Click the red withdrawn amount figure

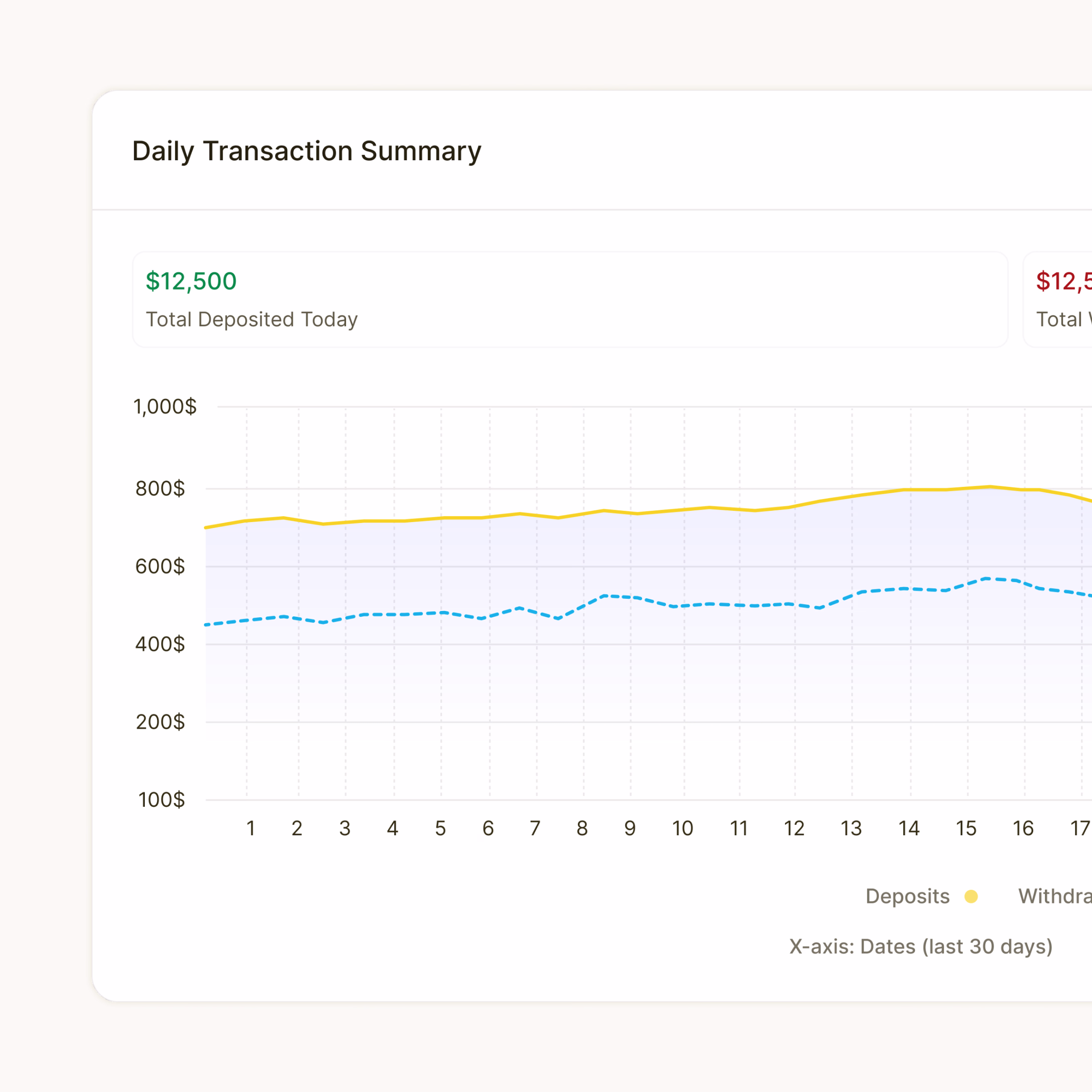pos(1063,281)
